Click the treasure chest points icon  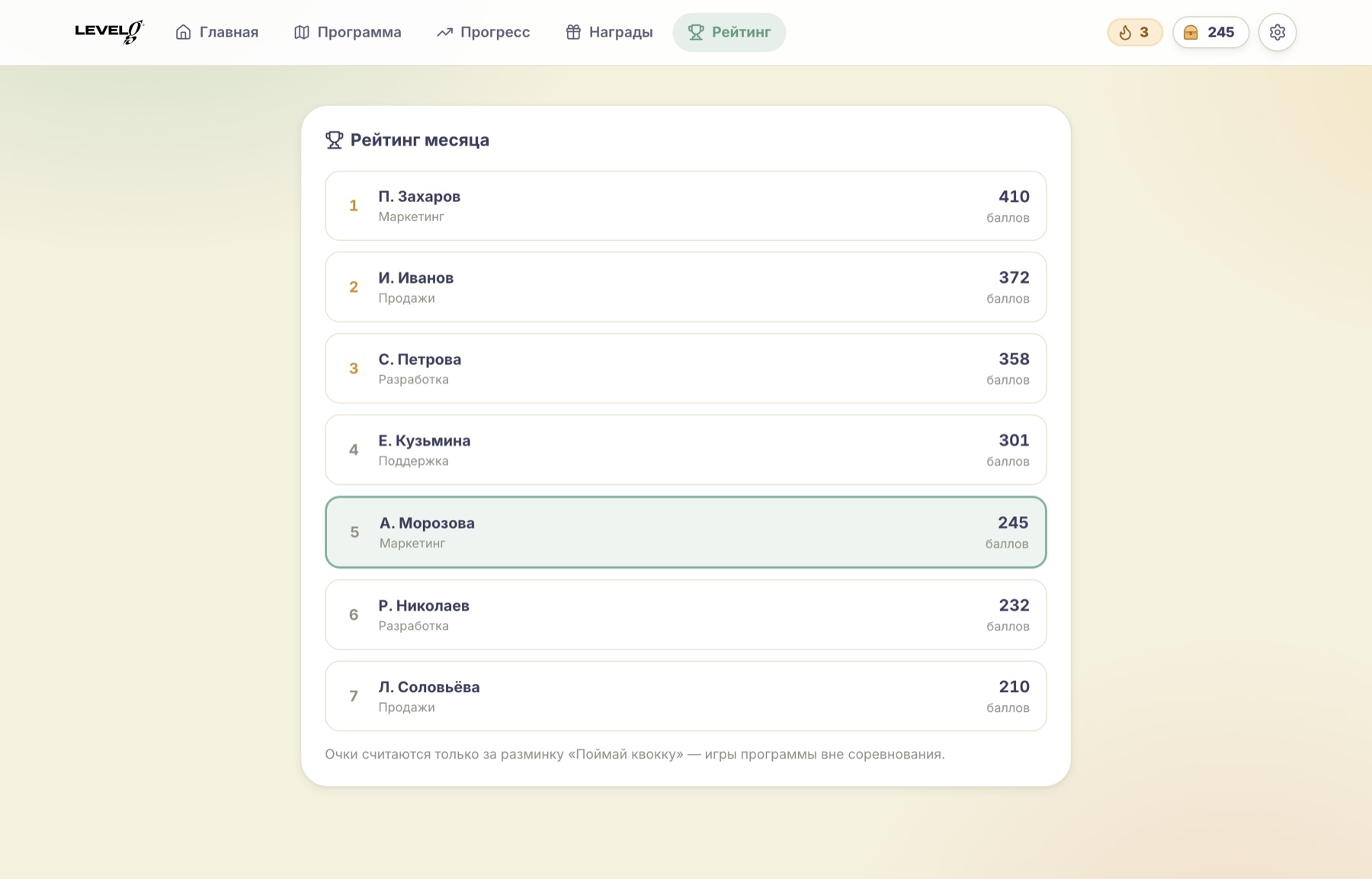click(x=1191, y=32)
